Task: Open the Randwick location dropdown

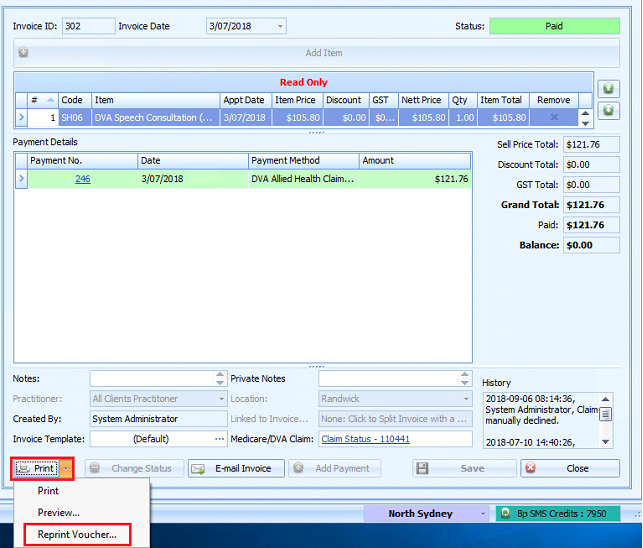Action: pos(466,399)
